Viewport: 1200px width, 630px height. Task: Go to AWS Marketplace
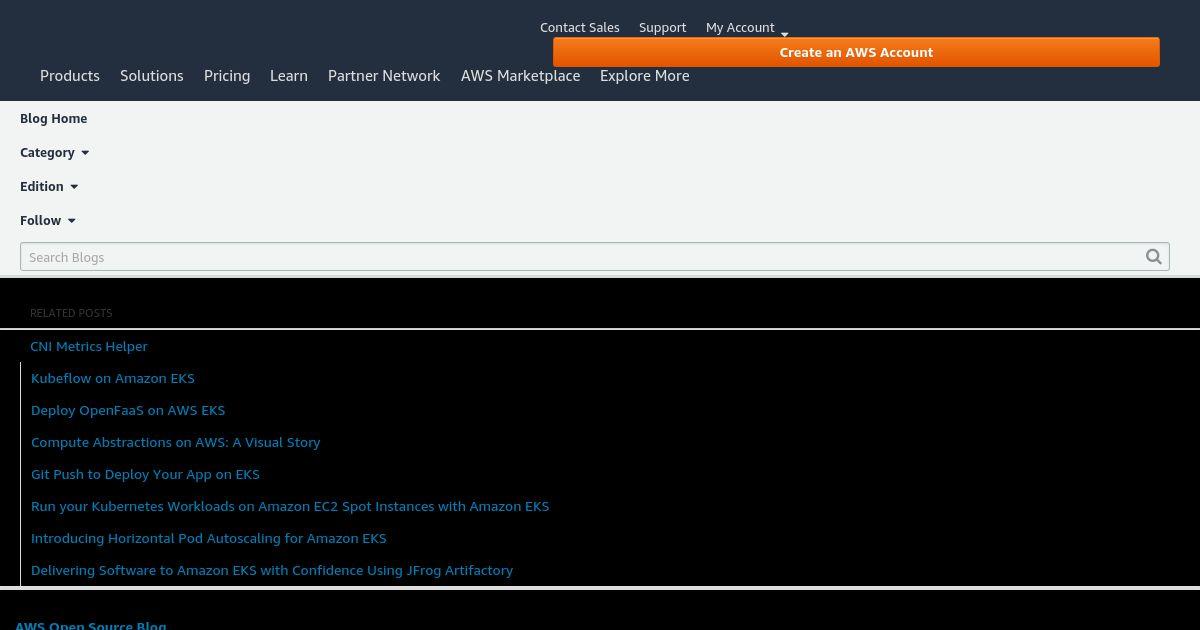(520, 76)
